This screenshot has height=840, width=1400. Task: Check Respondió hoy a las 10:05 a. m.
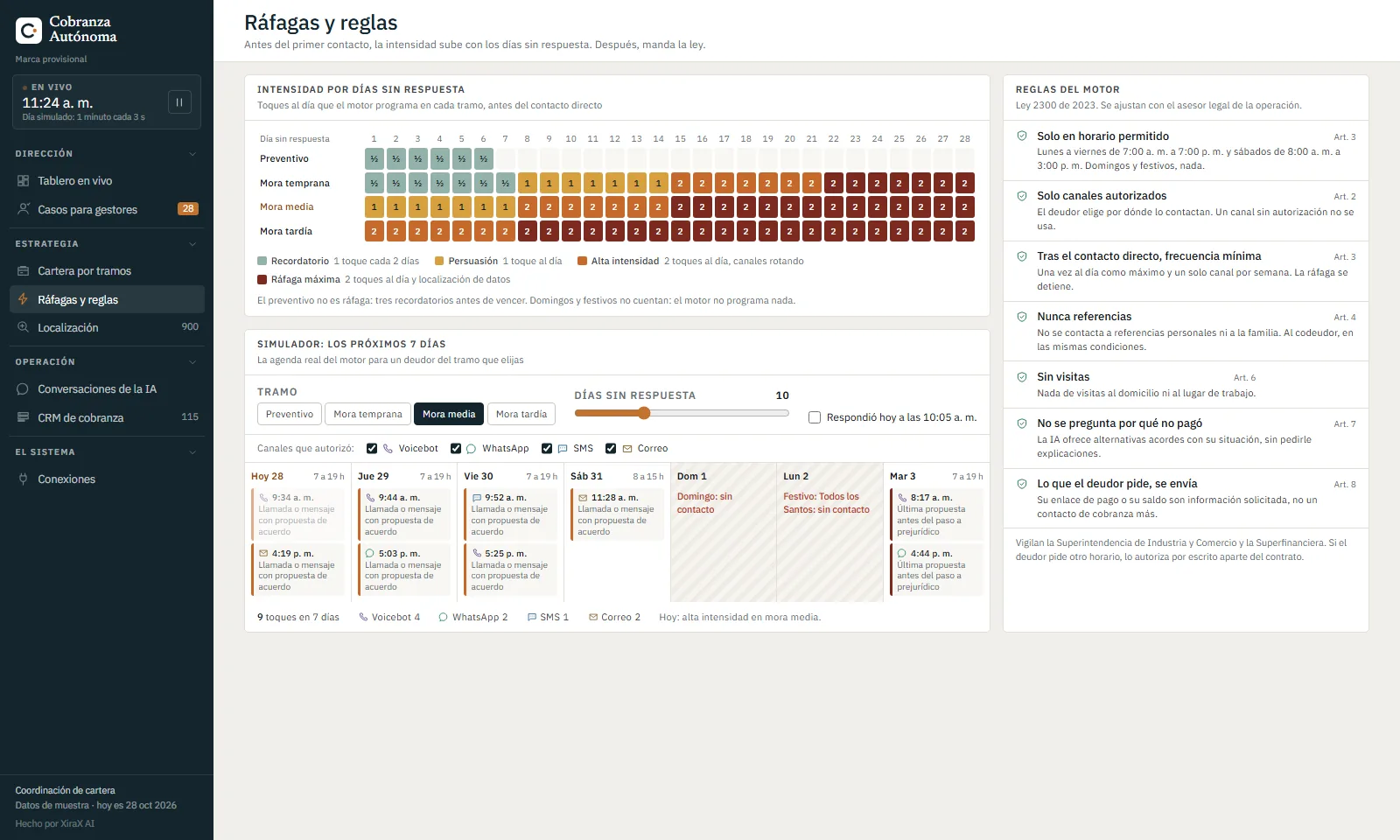(815, 417)
